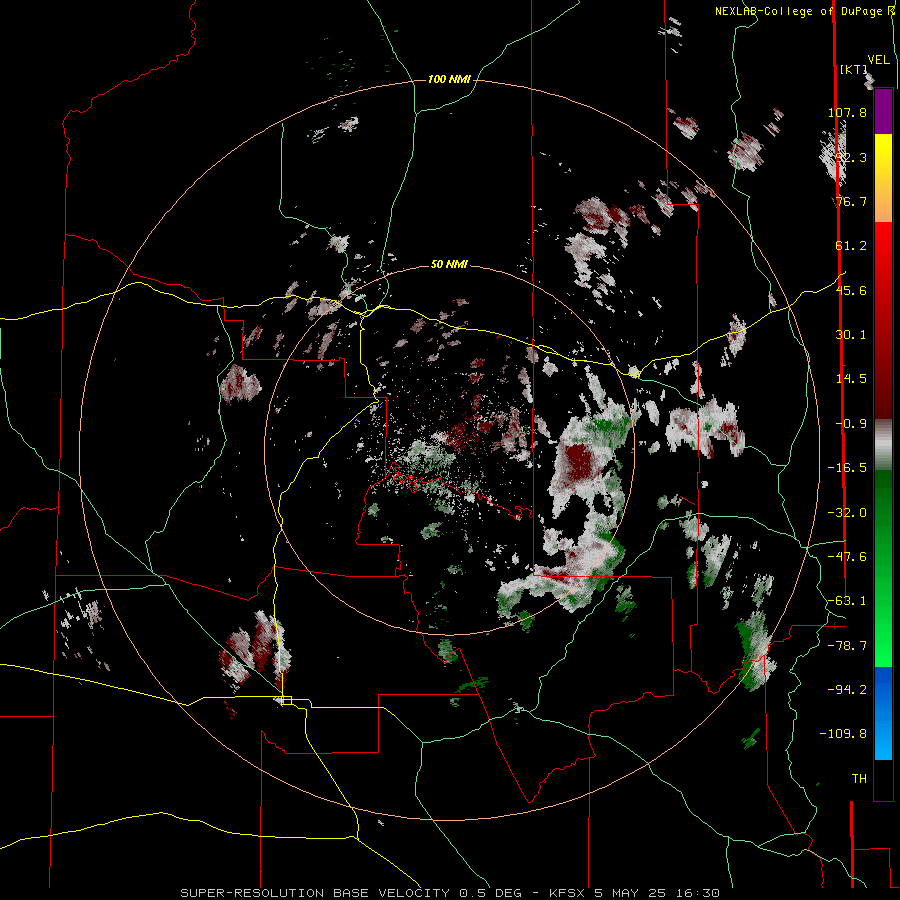Viewport: 900px width, 900px height.
Task: Click the [KT] units label
Action: click(x=854, y=69)
